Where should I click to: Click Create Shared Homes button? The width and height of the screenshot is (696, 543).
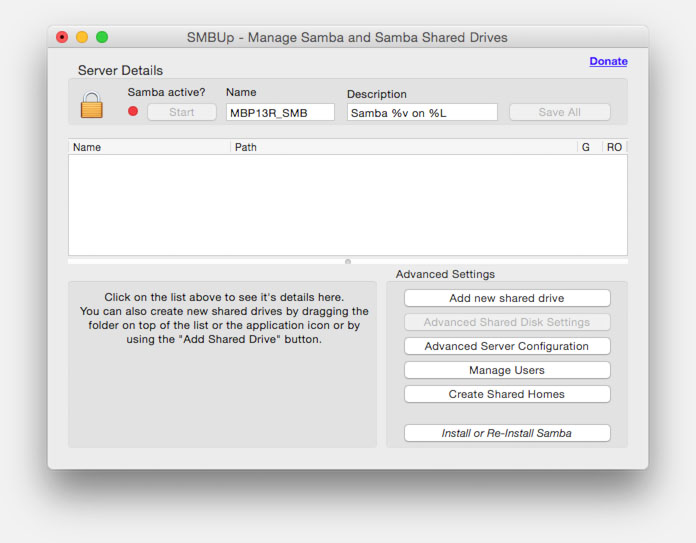[x=507, y=394]
